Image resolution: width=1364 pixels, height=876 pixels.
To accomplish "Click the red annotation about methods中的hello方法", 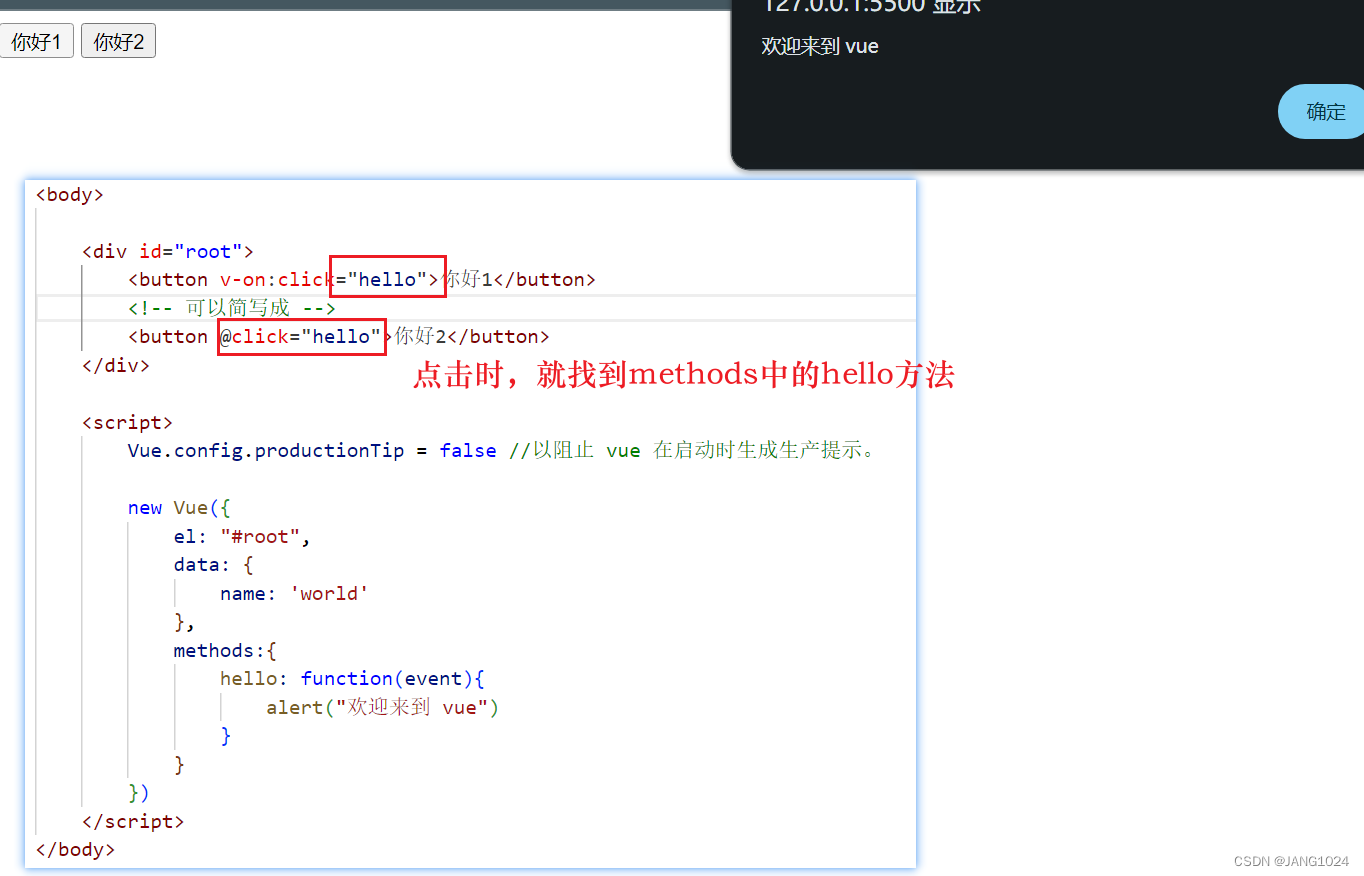I will point(684,375).
